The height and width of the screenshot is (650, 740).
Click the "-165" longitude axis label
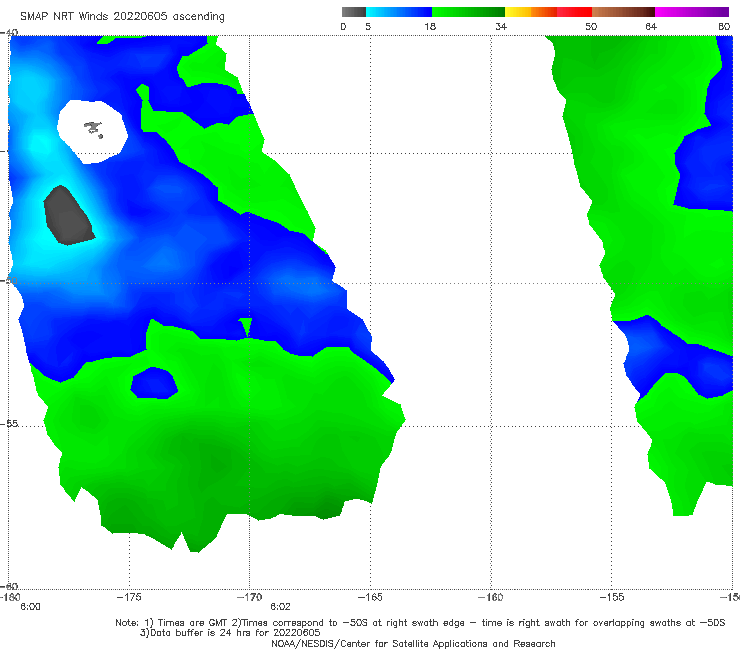coord(370,597)
